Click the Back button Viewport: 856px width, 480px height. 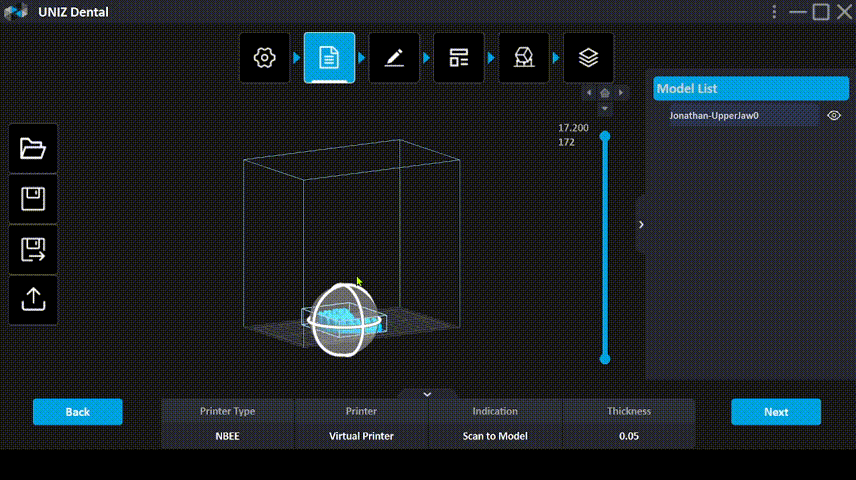78,412
